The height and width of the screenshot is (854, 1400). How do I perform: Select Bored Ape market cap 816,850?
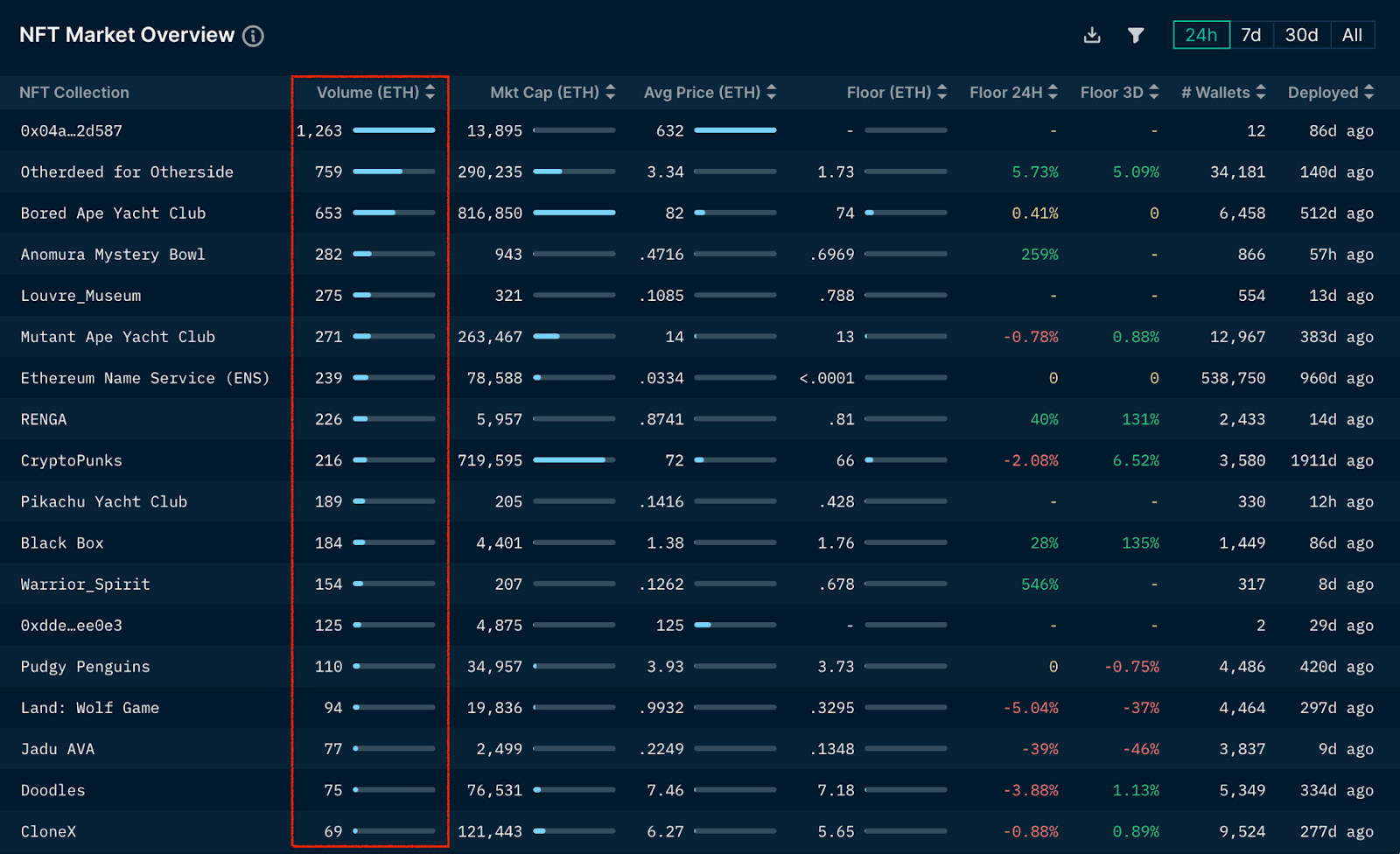pyautogui.click(x=490, y=213)
